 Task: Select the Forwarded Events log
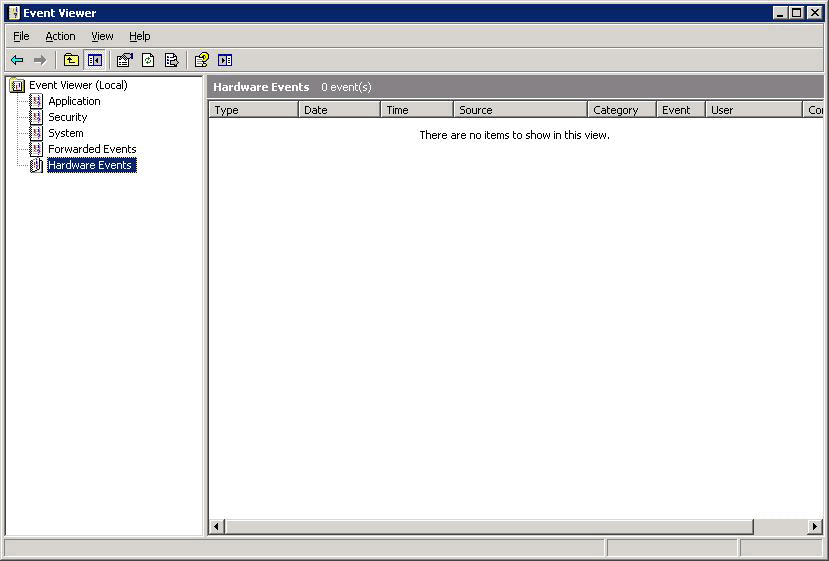pos(92,149)
